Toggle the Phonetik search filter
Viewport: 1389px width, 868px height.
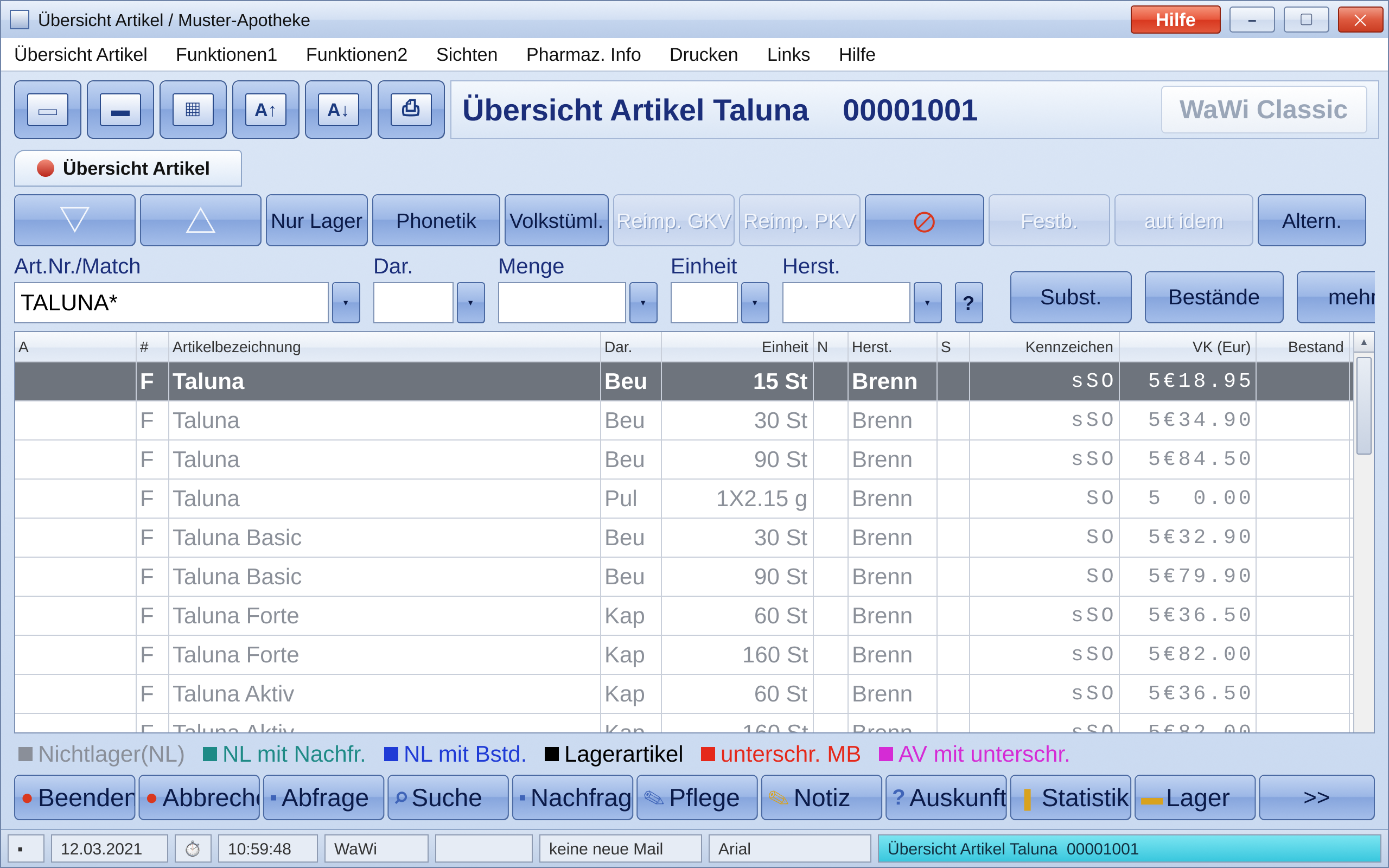(x=436, y=220)
